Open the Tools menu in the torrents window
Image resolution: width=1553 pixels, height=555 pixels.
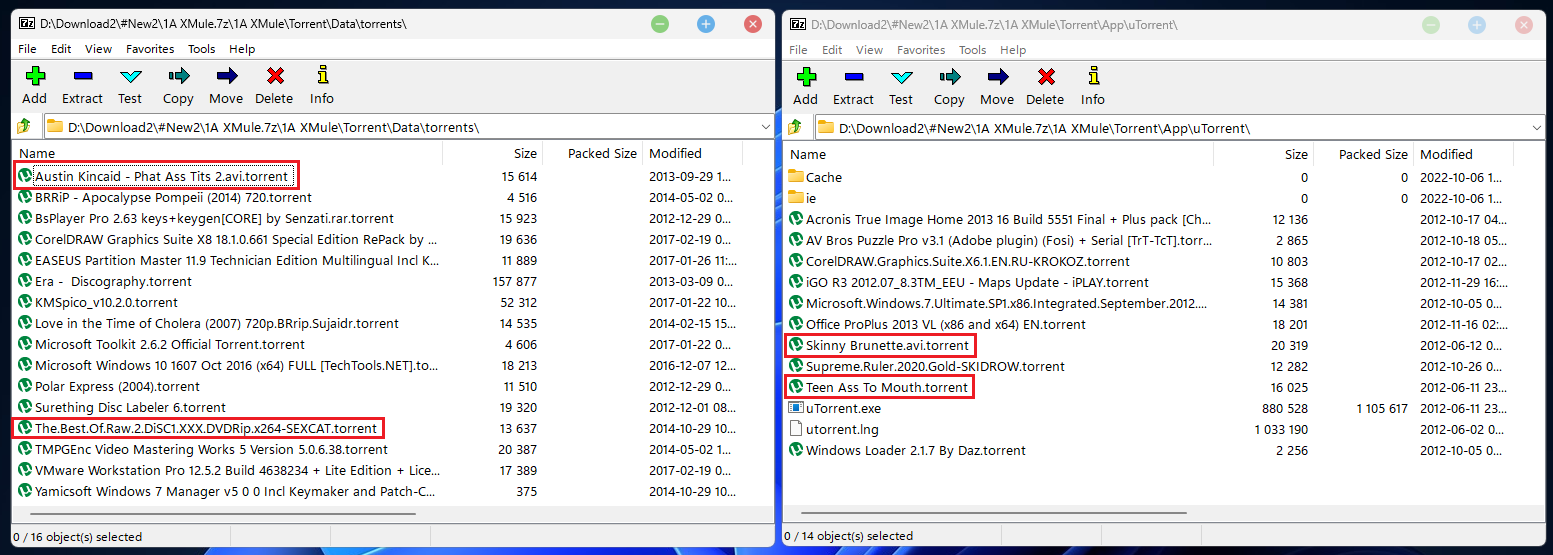202,48
